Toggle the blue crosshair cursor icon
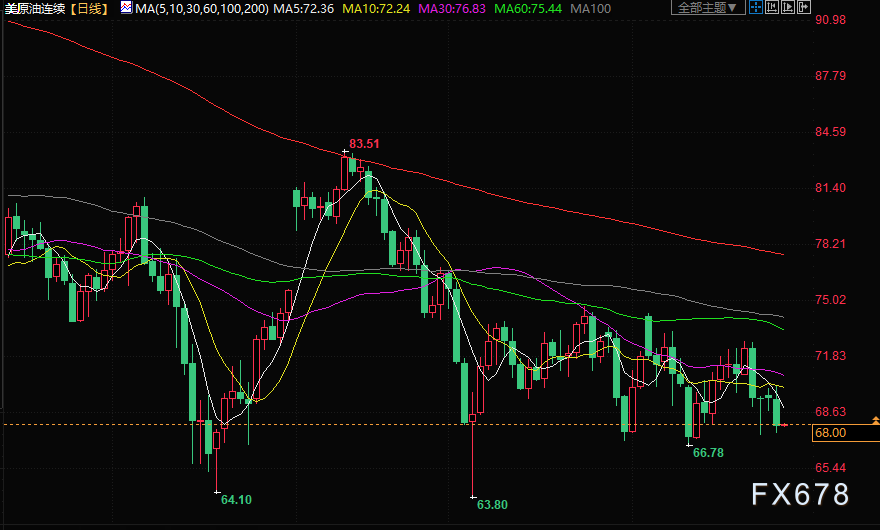880x530 pixels. (756, 7)
